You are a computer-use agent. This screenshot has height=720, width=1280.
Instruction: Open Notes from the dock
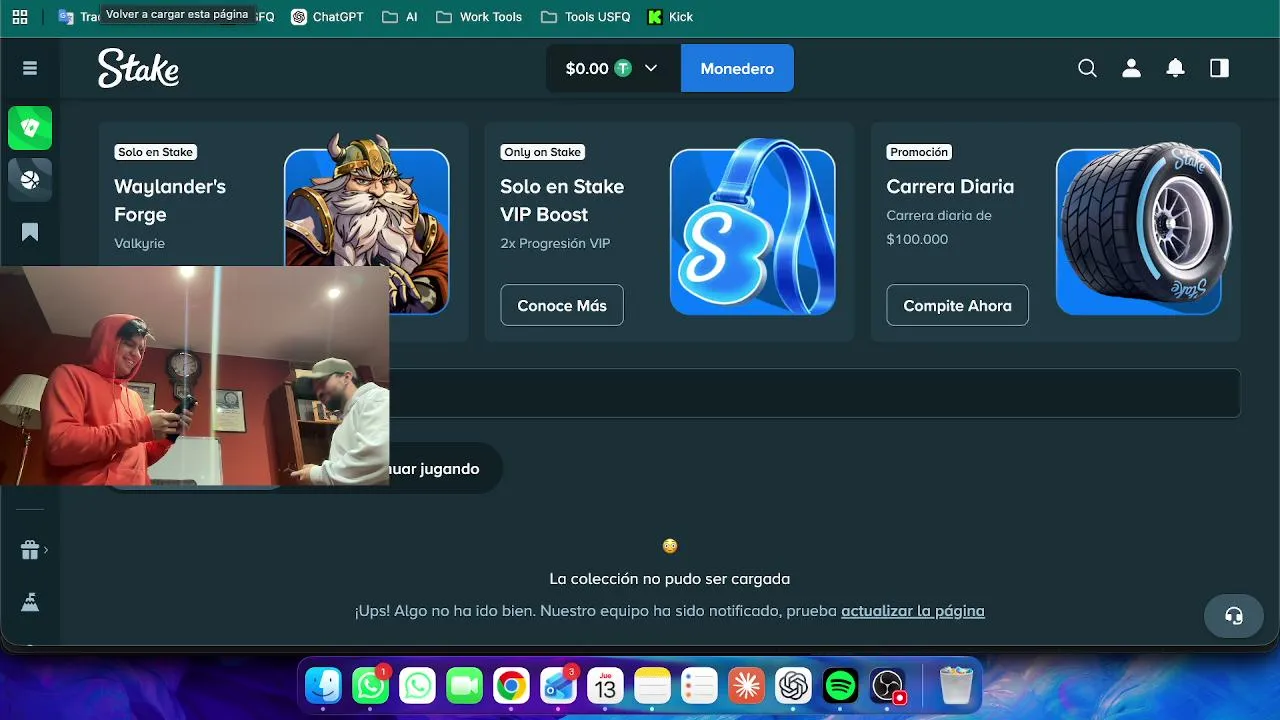click(x=652, y=686)
